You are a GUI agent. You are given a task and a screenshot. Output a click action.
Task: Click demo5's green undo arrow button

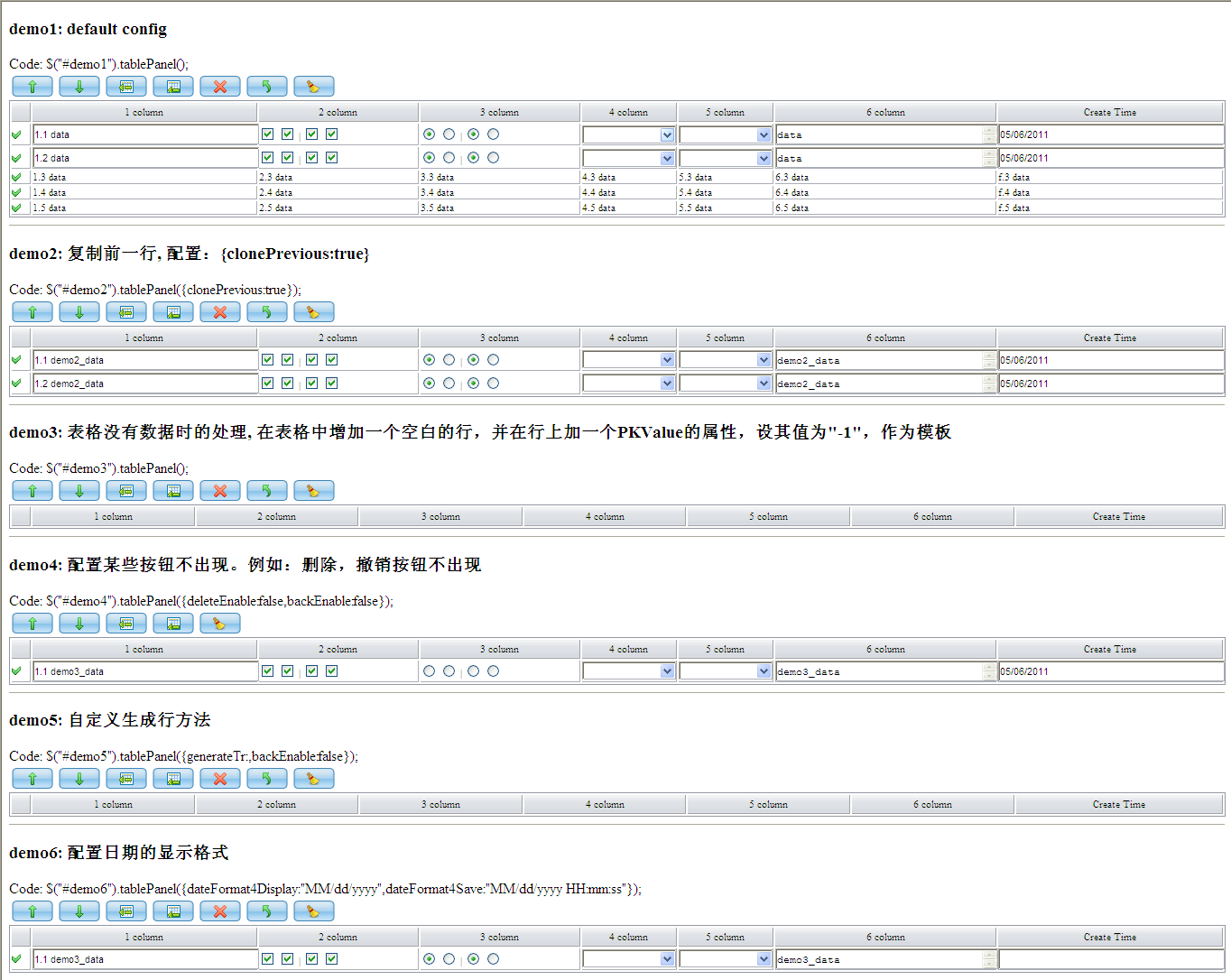[267, 779]
